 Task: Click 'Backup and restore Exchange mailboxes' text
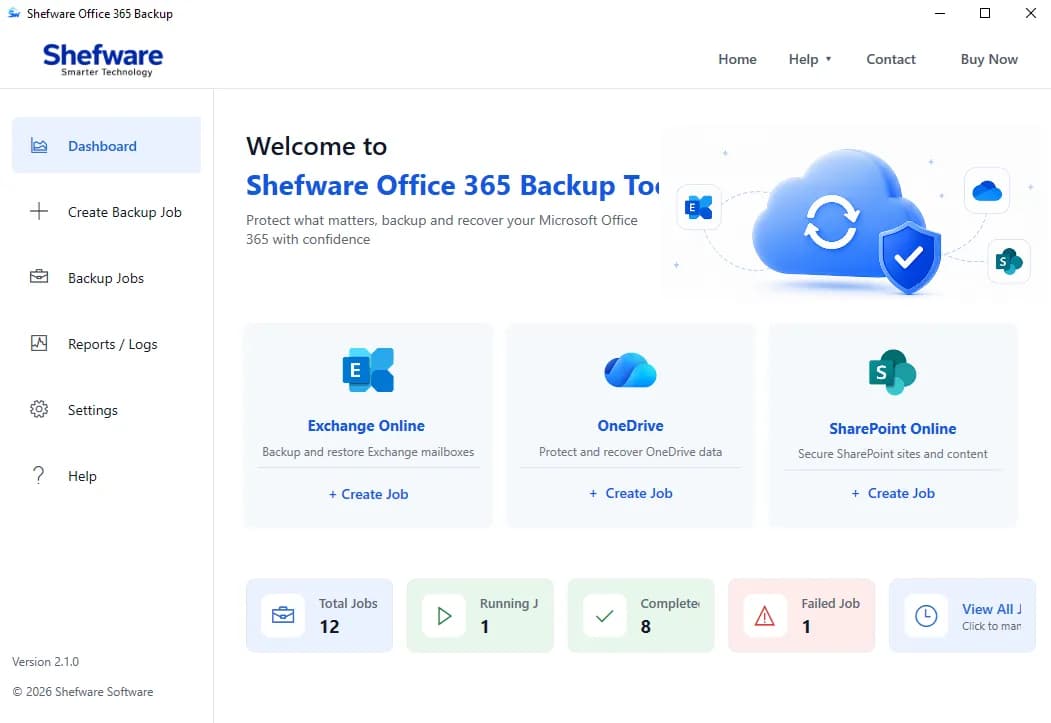368,452
